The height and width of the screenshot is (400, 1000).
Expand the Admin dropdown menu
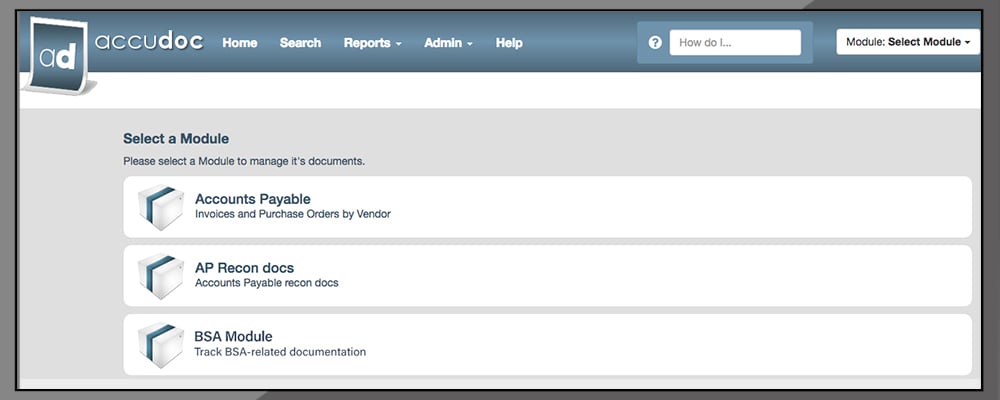click(448, 43)
